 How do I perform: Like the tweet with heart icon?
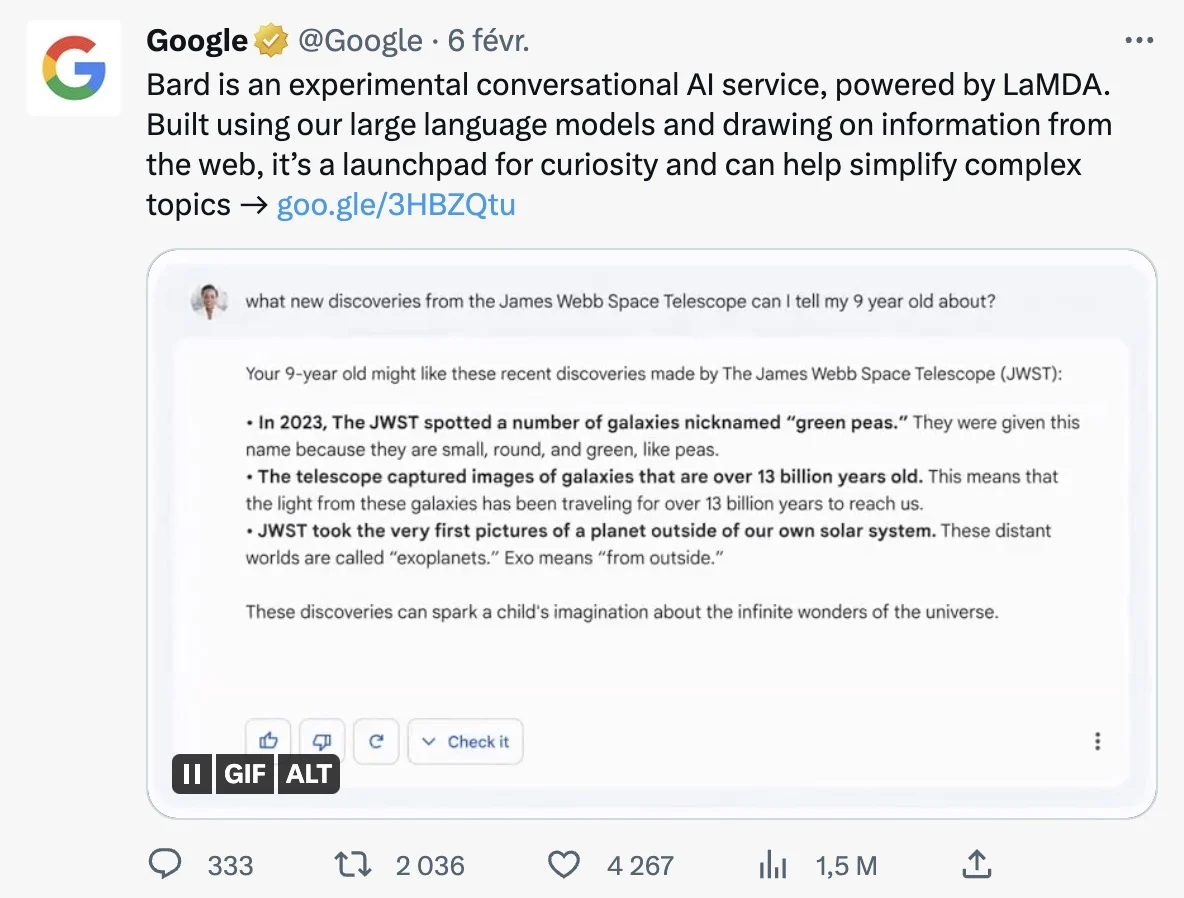pos(564,864)
